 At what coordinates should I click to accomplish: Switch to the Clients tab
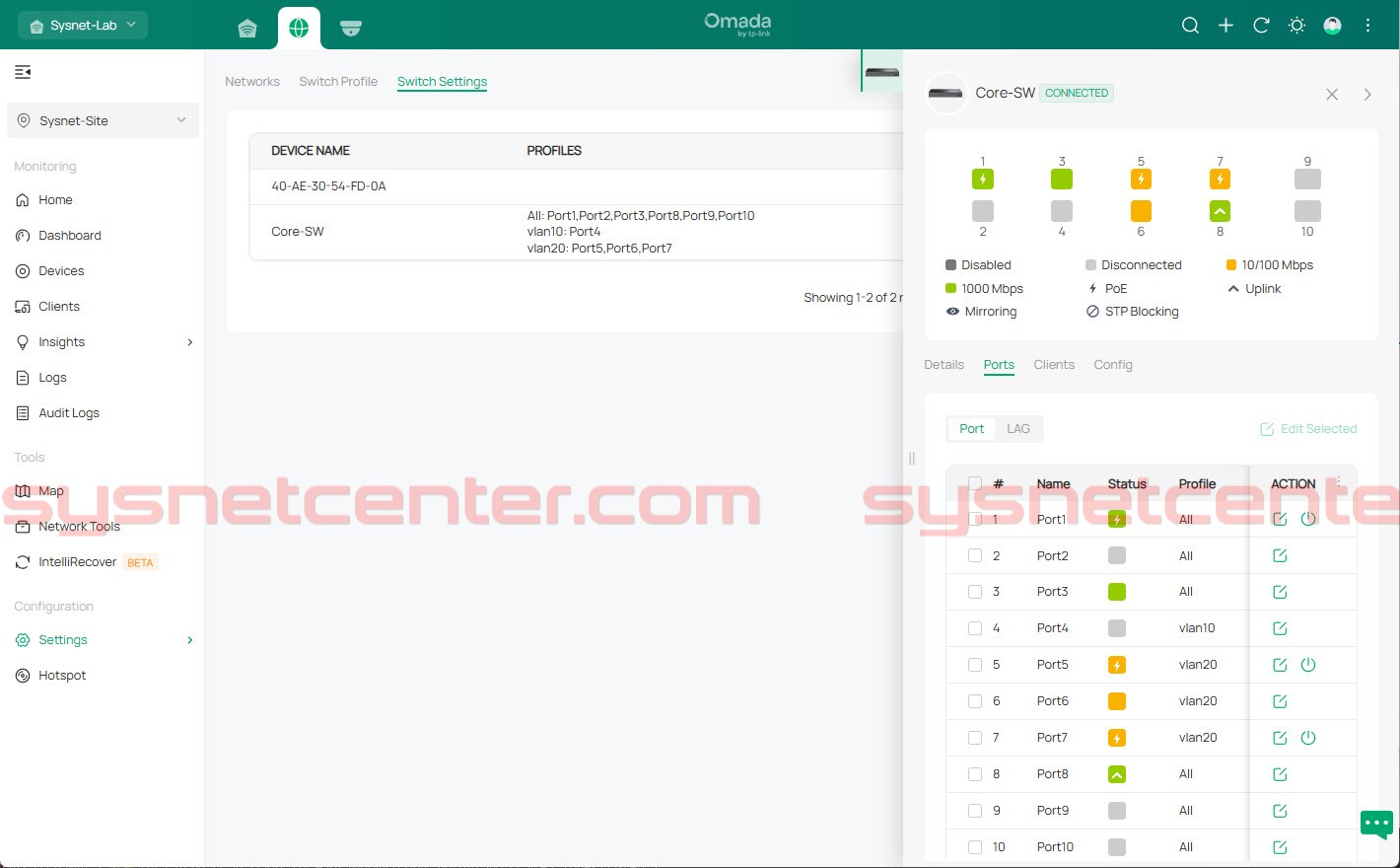click(x=1053, y=365)
